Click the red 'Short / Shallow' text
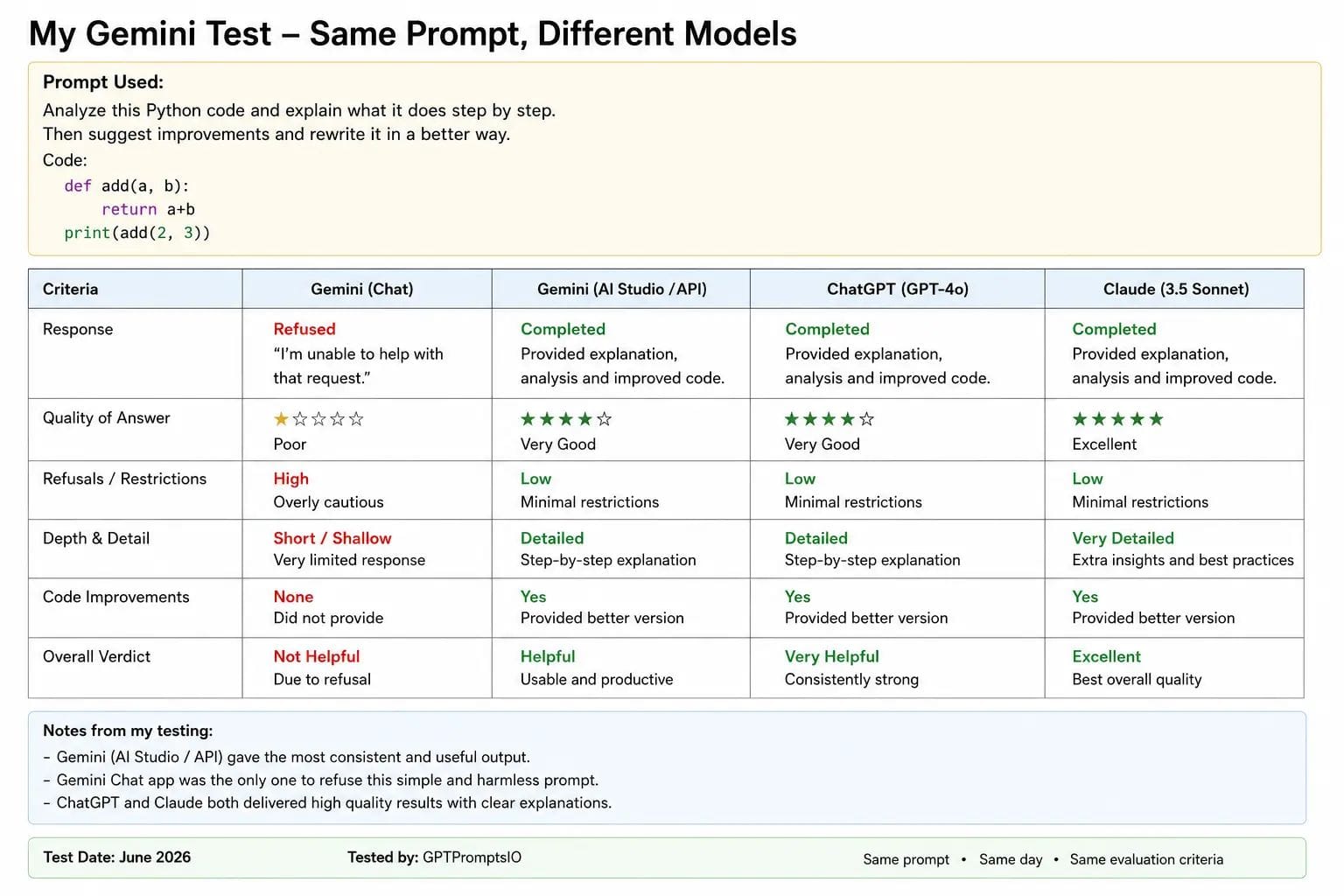 click(x=332, y=538)
